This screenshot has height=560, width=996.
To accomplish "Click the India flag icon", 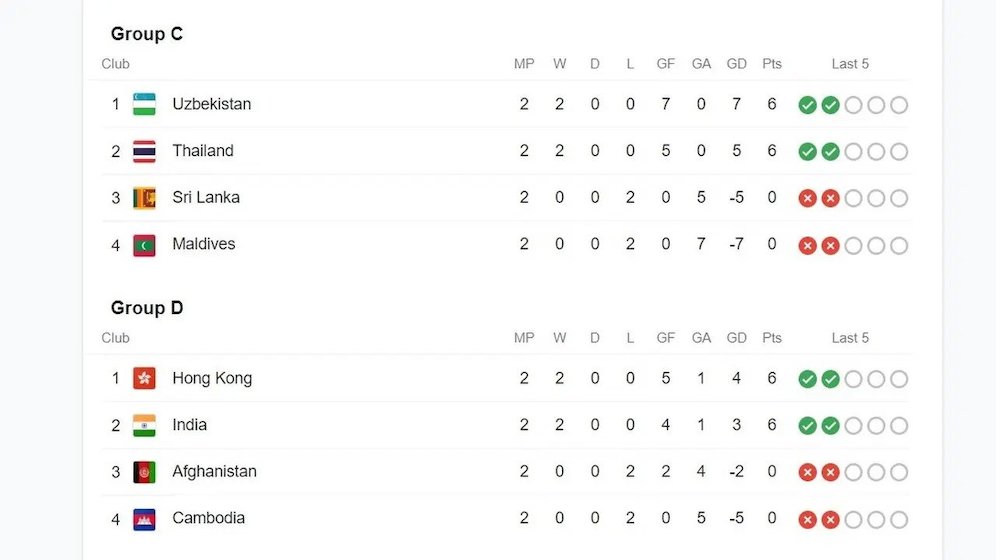I will click(144, 425).
